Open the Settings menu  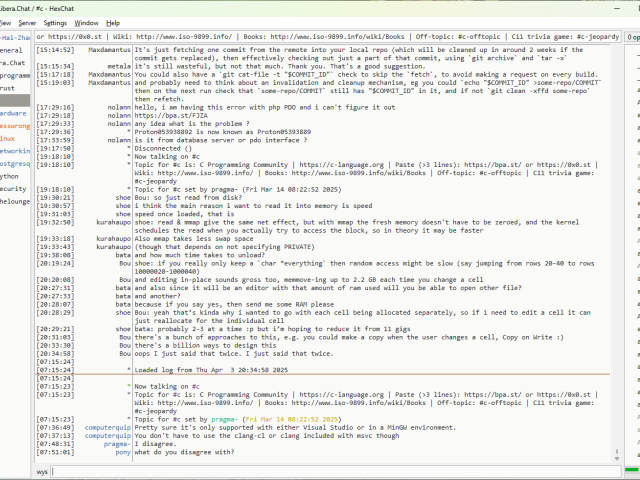pyautogui.click(x=56, y=21)
